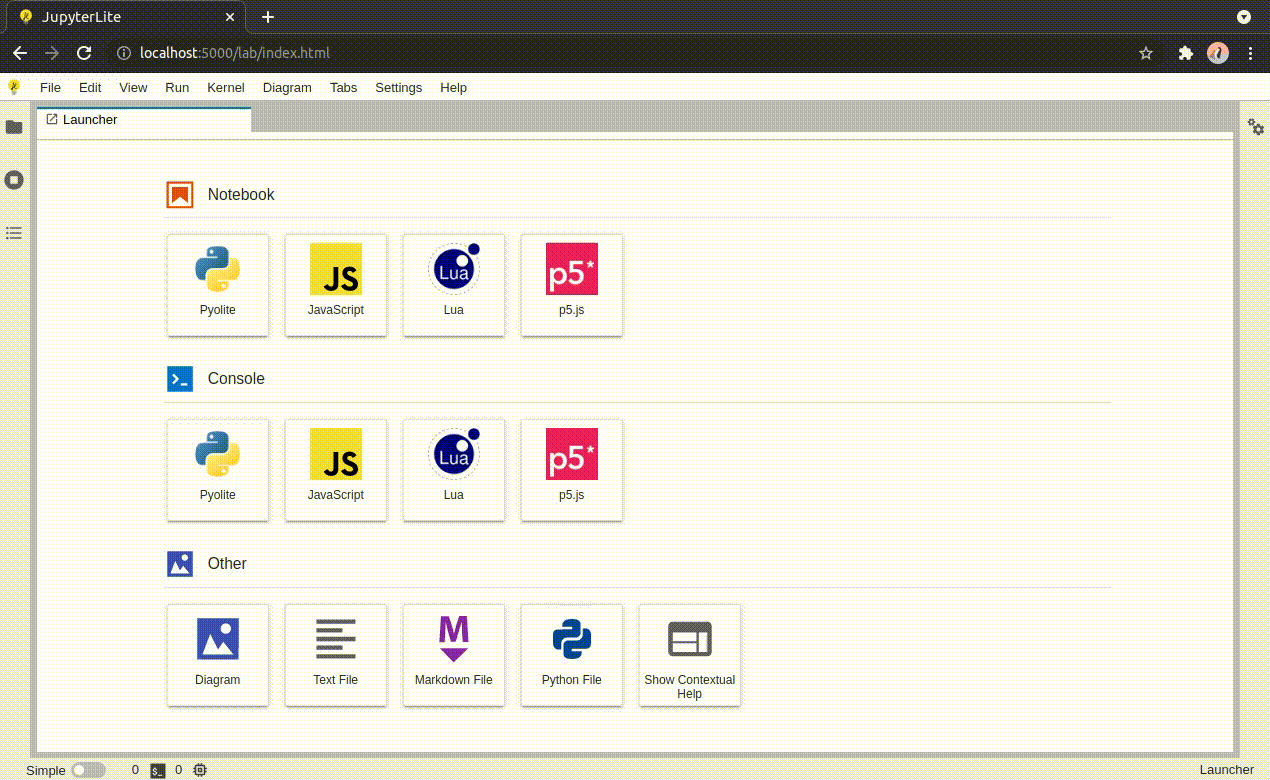Image resolution: width=1270 pixels, height=780 pixels.
Task: Open the Settings menu
Action: pyautogui.click(x=398, y=88)
